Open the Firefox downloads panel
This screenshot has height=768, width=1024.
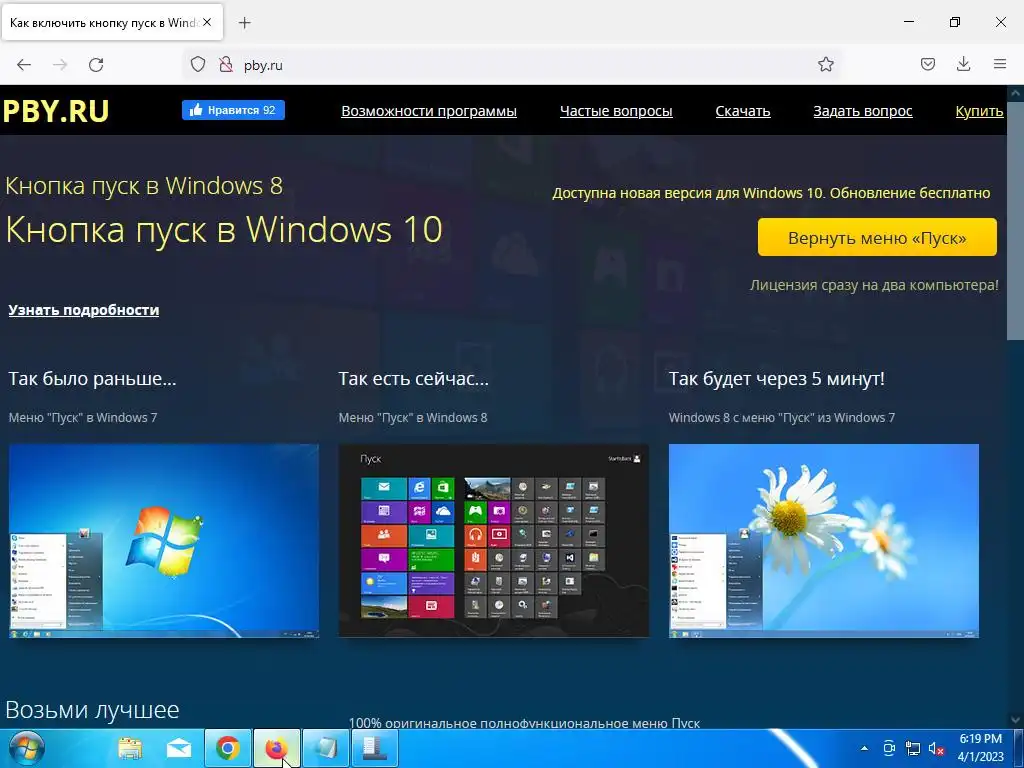[x=963, y=64]
